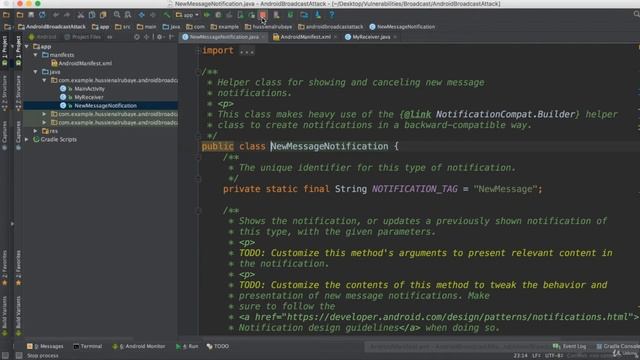Click the green Run app icon
Screen dimensions: 640x360
click(207, 15)
